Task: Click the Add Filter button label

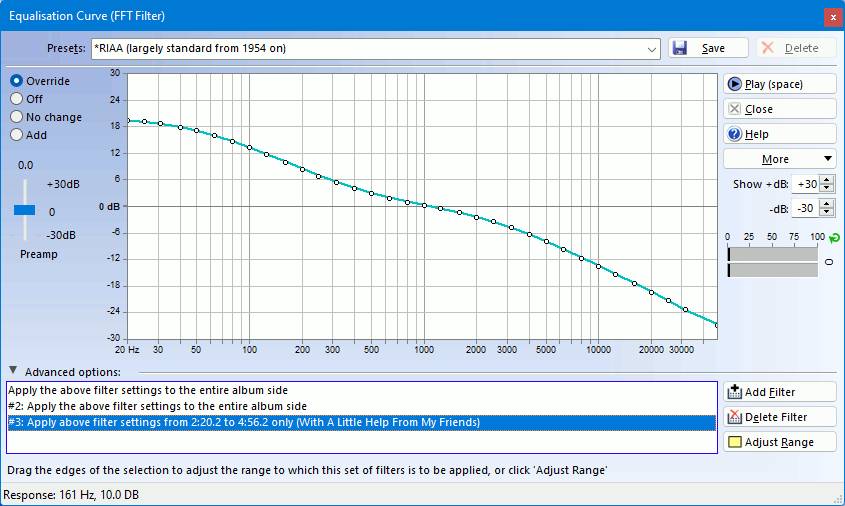Action: point(770,392)
